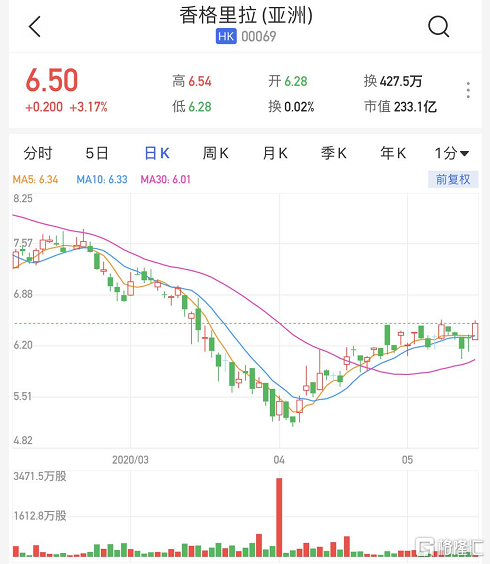Image resolution: width=490 pixels, height=564 pixels.
Task: Click the MA10 indicator label
Action: (x=102, y=179)
